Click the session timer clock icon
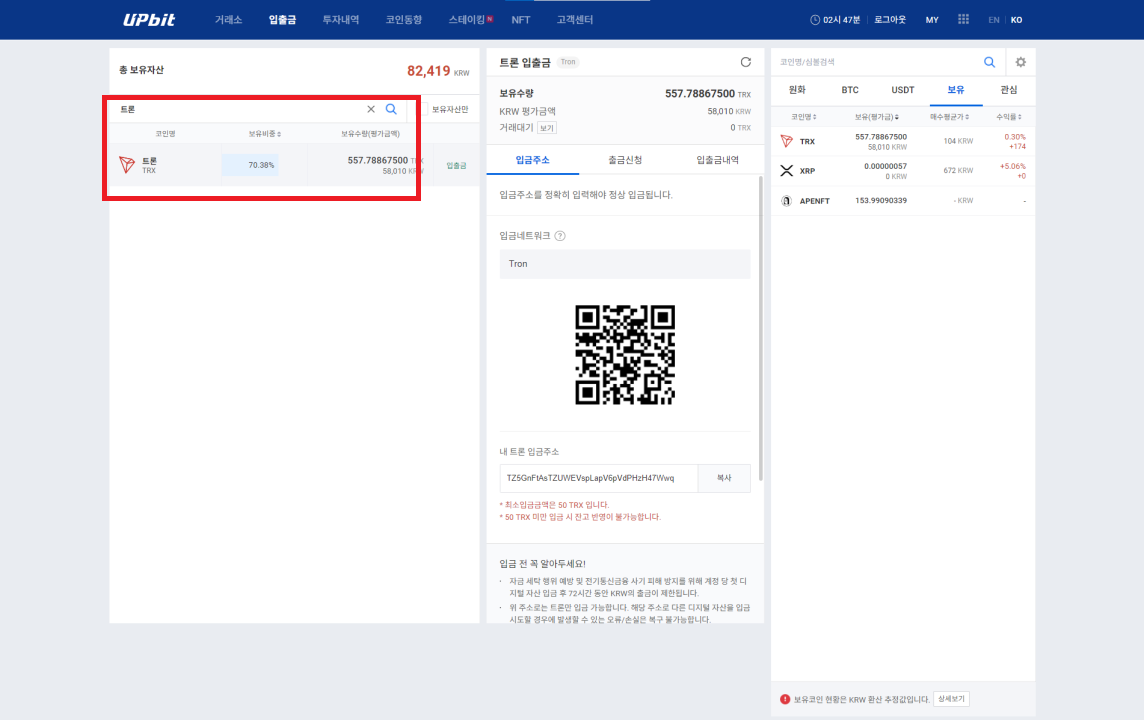1144x720 pixels. tap(815, 20)
